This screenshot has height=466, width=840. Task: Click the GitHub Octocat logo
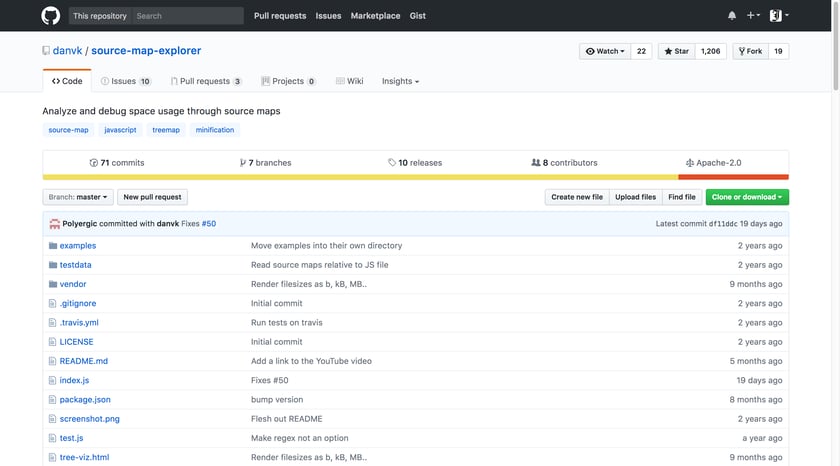(x=51, y=16)
